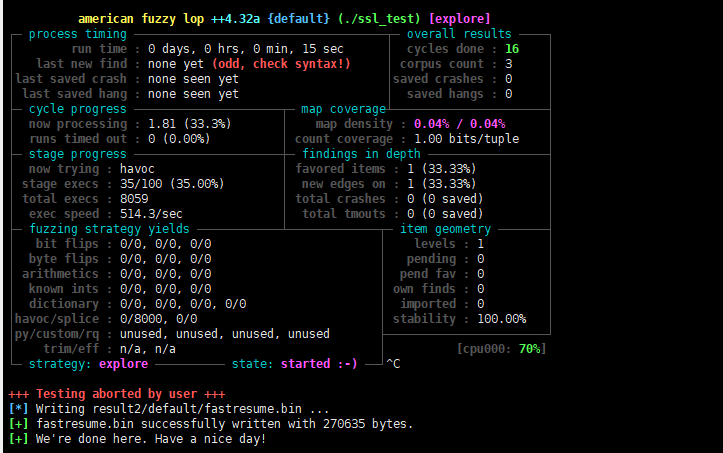Click the 'overall results' section header
This screenshot has height=453, width=723.
[x=459, y=34]
